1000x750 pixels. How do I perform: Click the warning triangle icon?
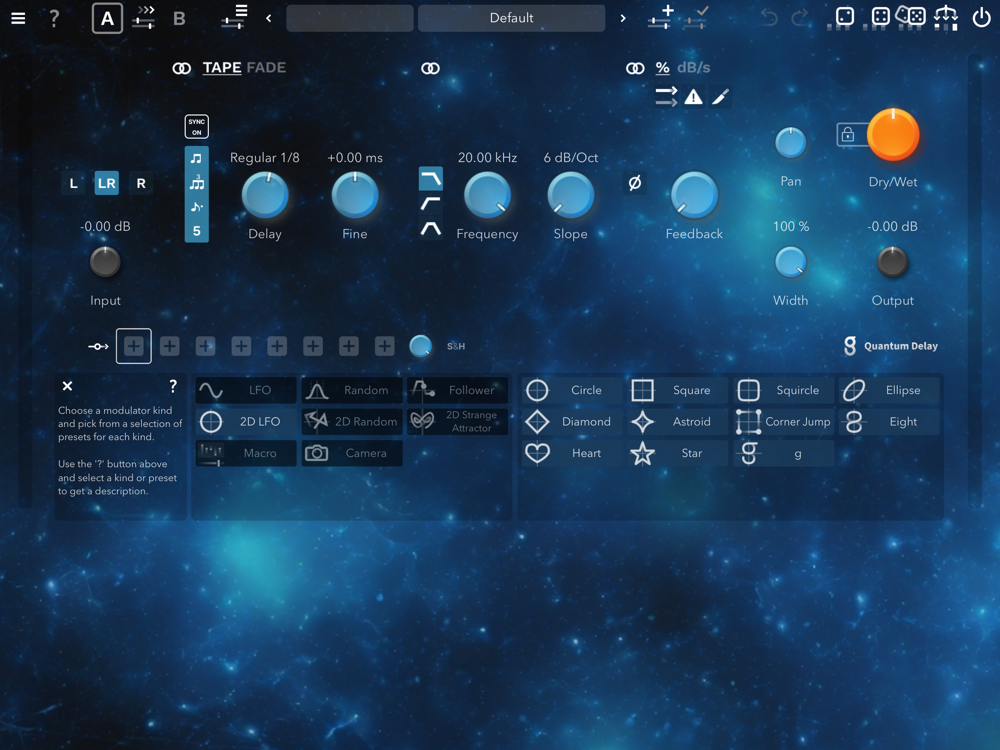click(x=693, y=97)
